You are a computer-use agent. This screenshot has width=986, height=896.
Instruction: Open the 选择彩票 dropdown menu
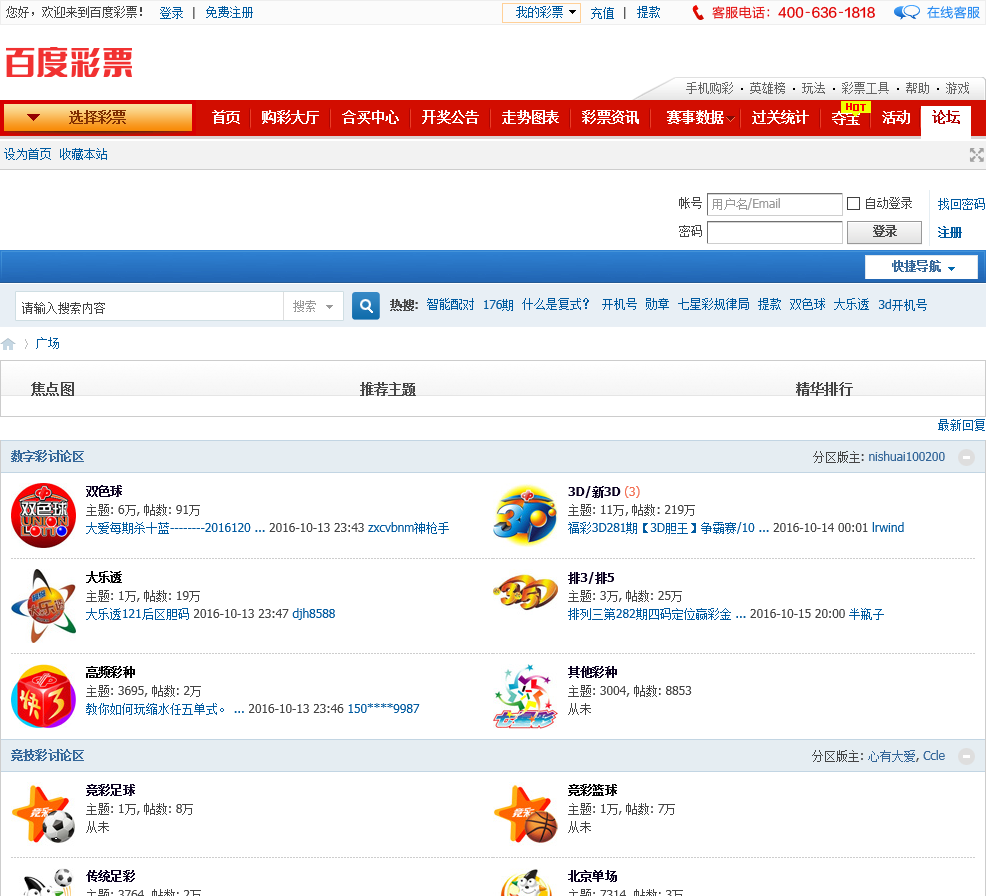tap(97, 118)
